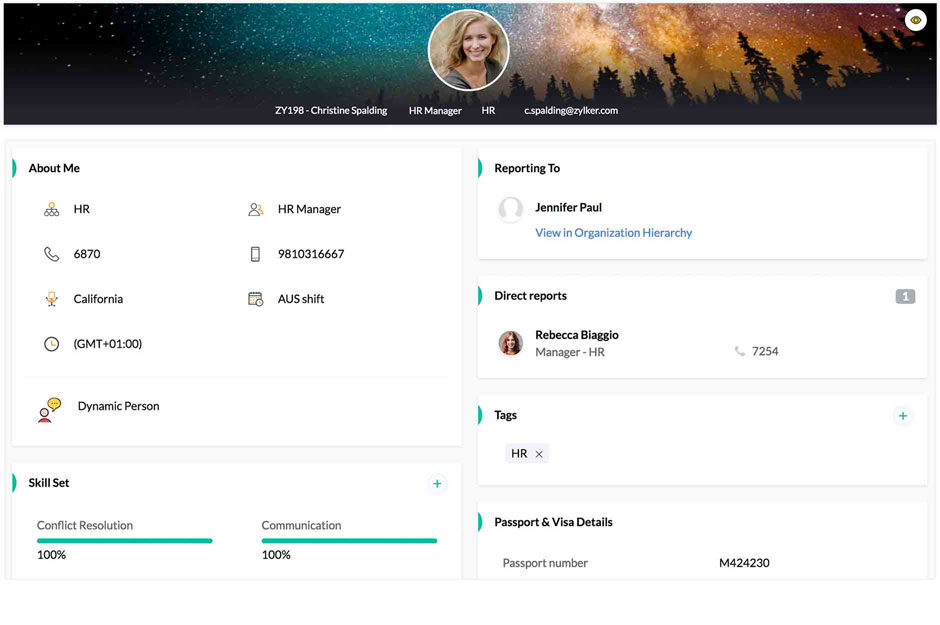Click the designation icon beside HR Manager
The width and height of the screenshot is (940, 625).
tap(255, 209)
